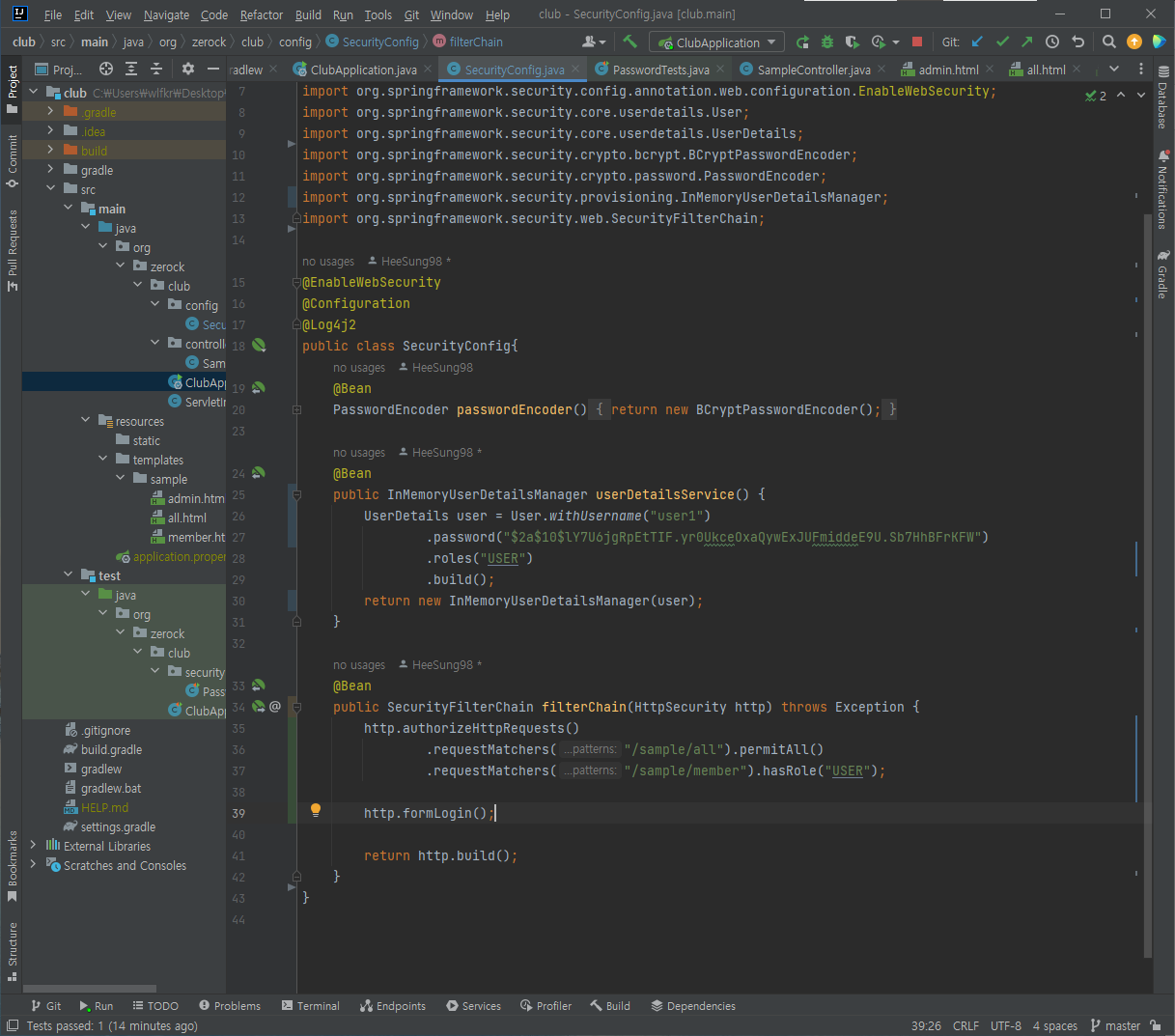Switch to ClubApplication.java tab

click(x=353, y=70)
